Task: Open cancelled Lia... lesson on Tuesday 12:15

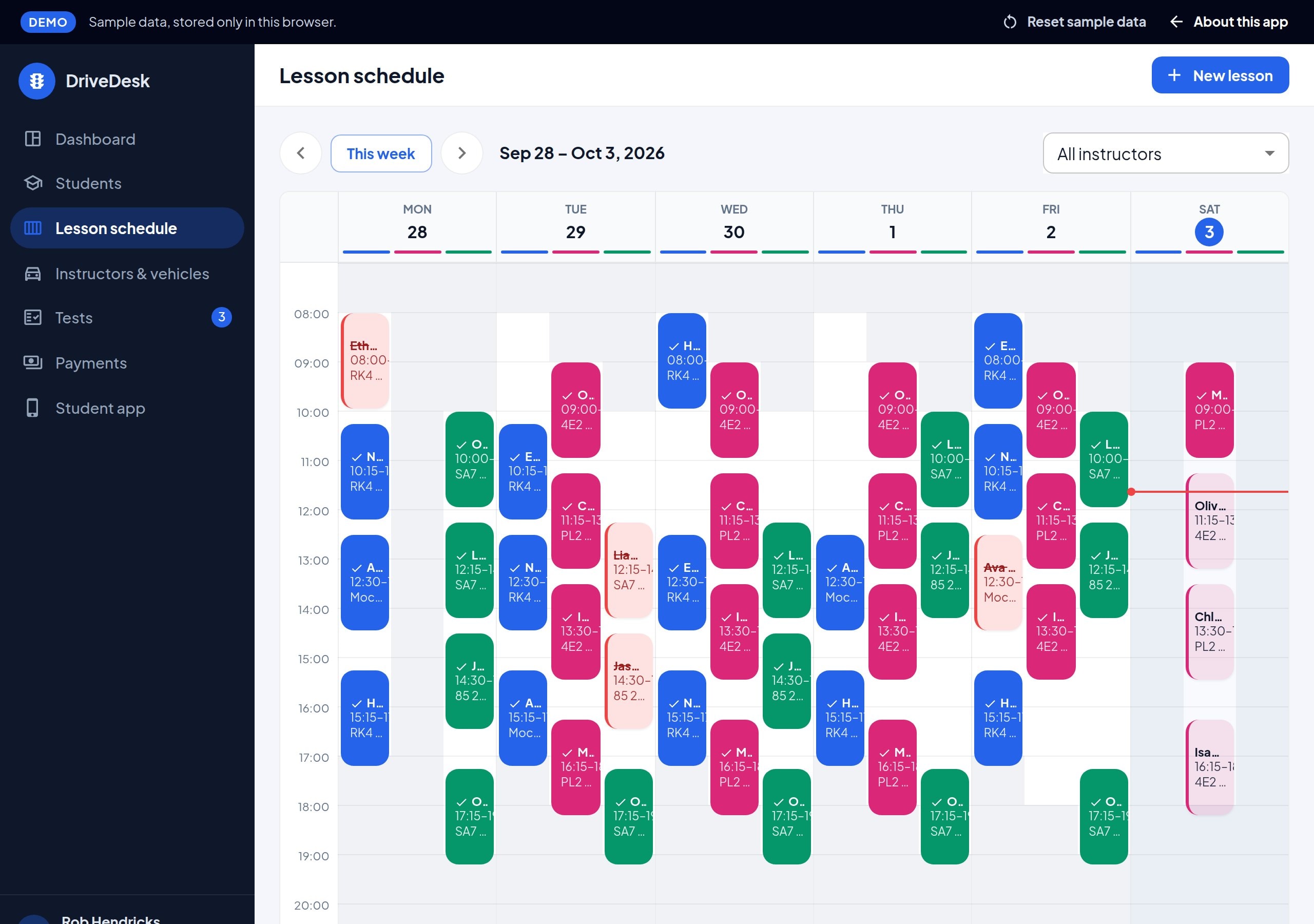Action: (628, 570)
